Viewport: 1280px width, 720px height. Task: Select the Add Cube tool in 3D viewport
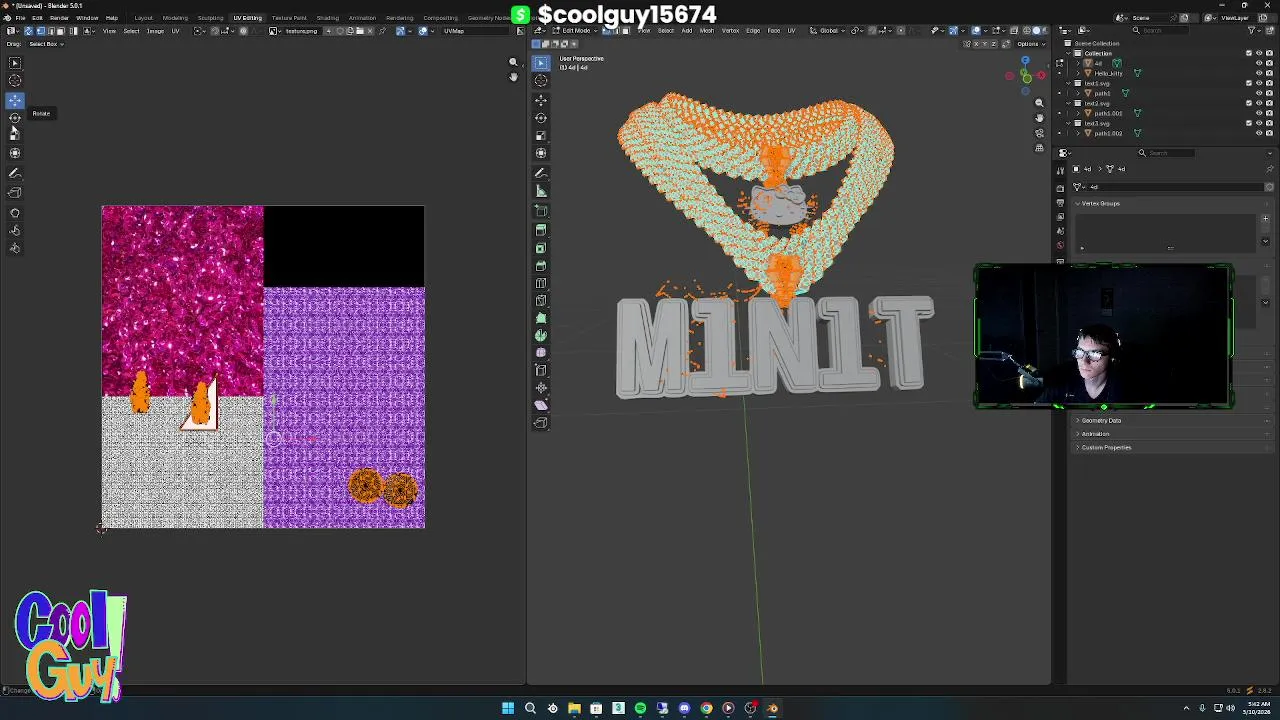coord(541,211)
